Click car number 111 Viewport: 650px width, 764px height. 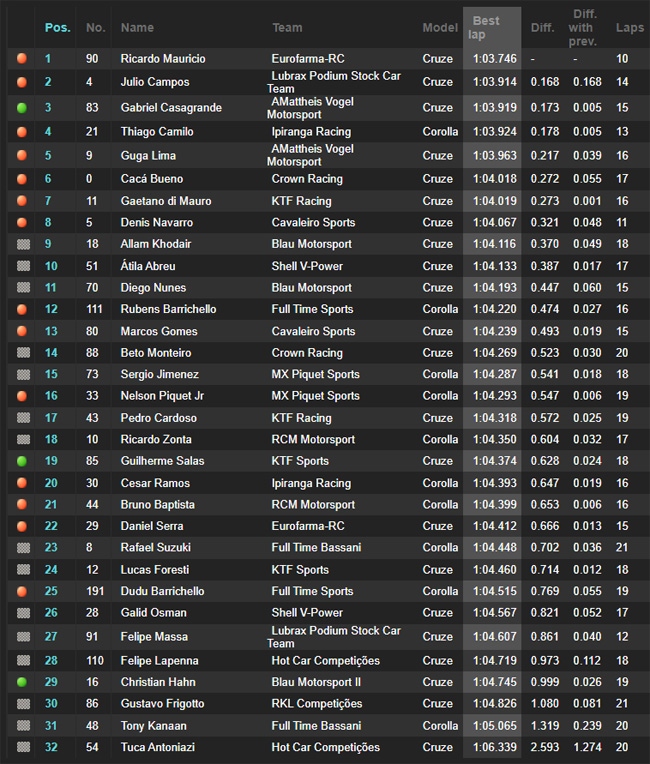pyautogui.click(x=94, y=309)
